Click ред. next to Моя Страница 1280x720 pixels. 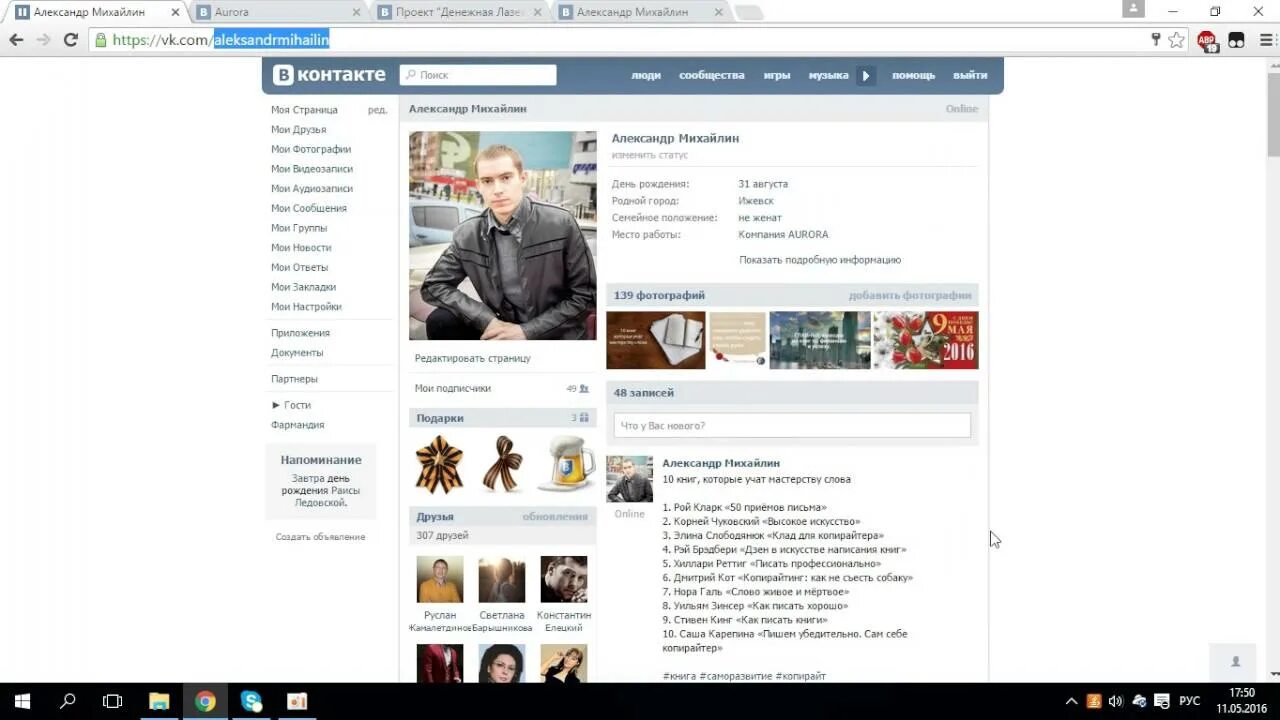tap(377, 110)
